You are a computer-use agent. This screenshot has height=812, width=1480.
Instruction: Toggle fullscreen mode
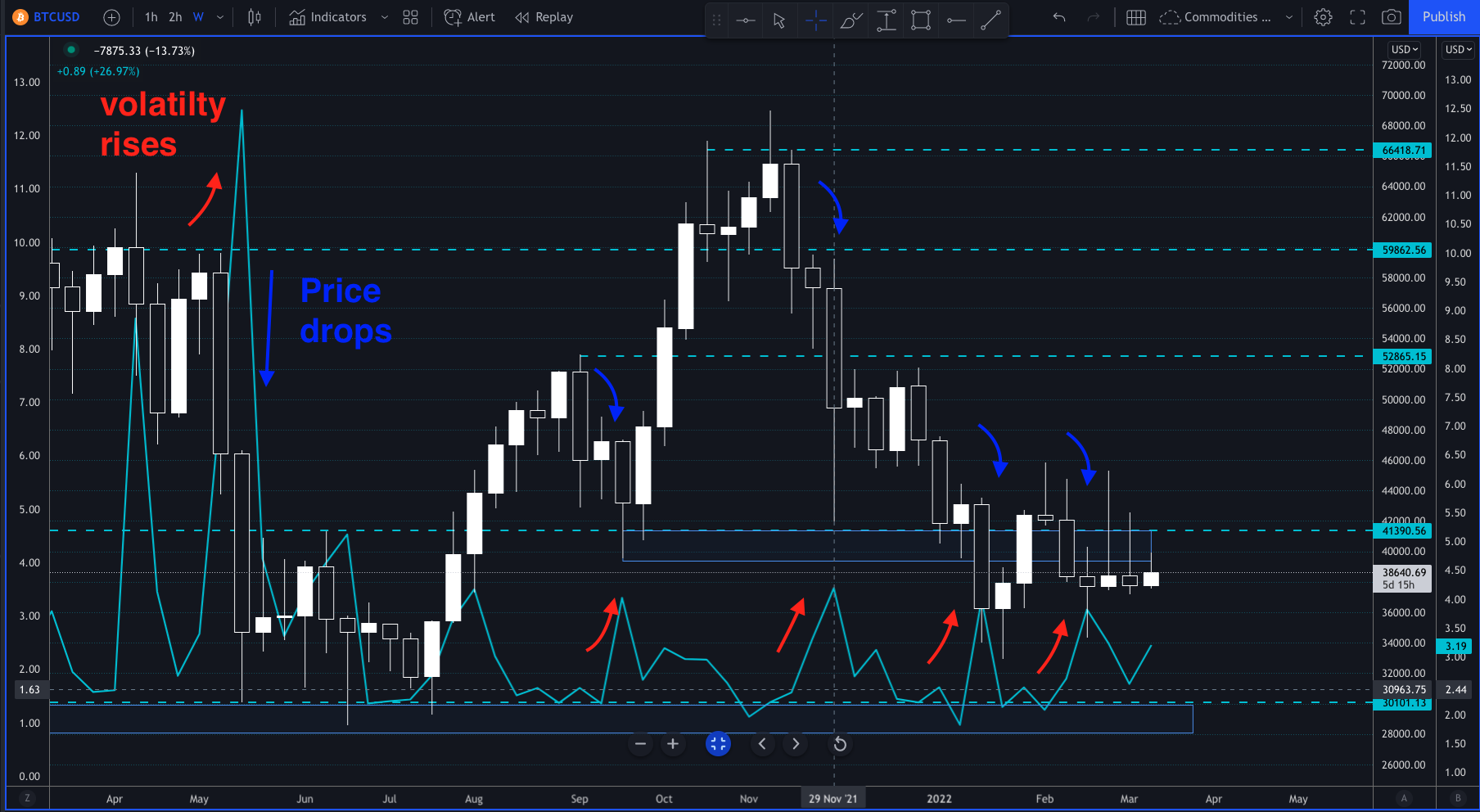pos(1357,17)
